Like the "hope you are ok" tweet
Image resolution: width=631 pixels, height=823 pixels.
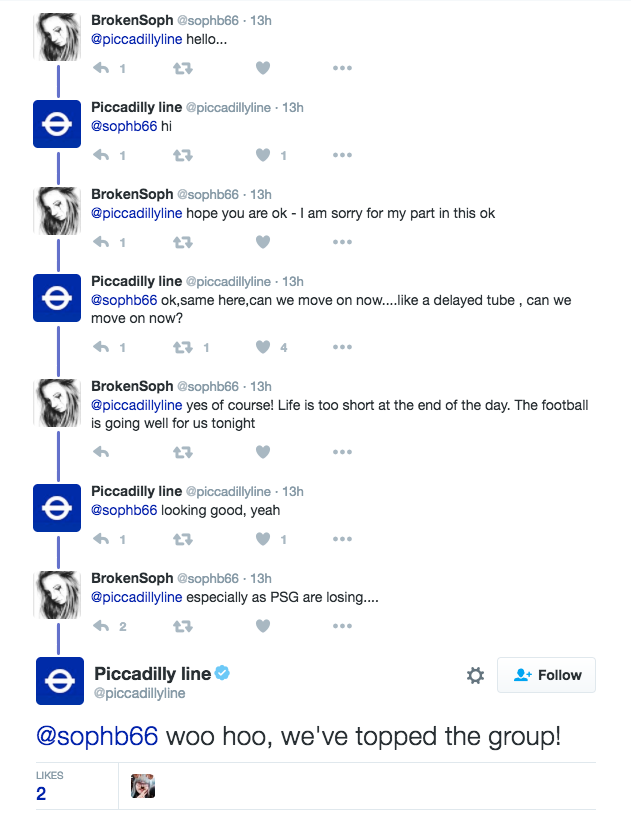[263, 242]
